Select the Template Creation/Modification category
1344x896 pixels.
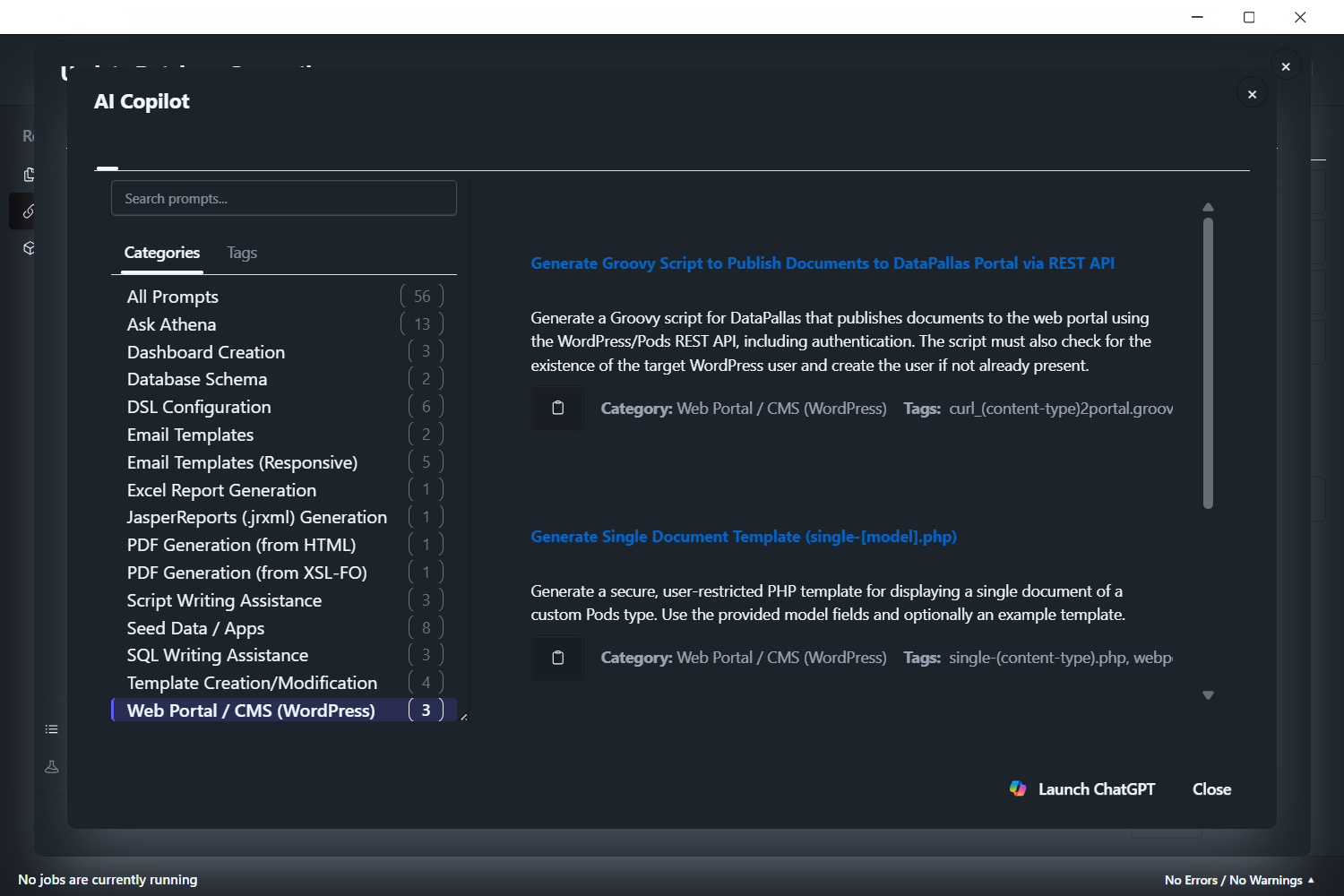pyautogui.click(x=283, y=683)
